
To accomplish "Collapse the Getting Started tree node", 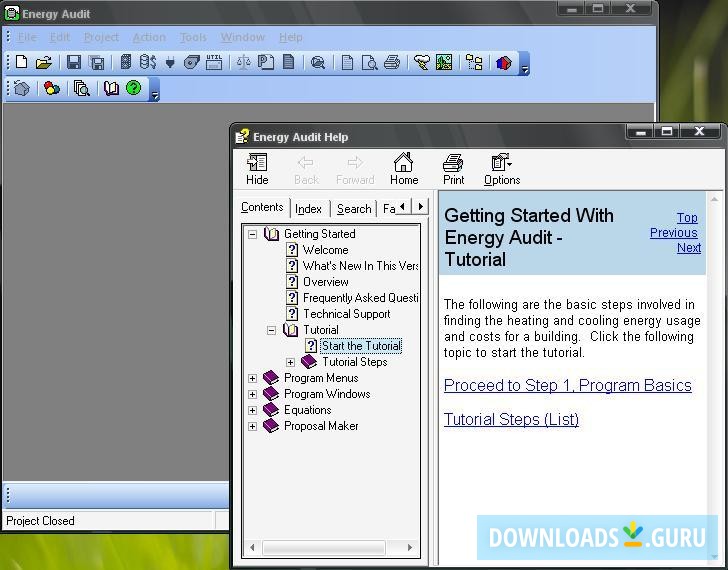I will 252,234.
